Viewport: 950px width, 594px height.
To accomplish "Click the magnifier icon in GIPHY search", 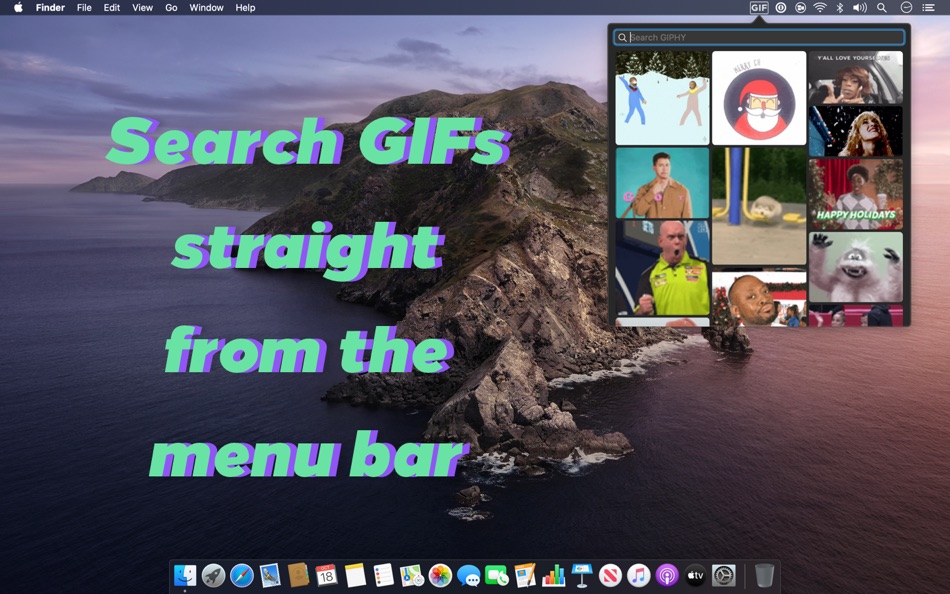I will coord(622,38).
